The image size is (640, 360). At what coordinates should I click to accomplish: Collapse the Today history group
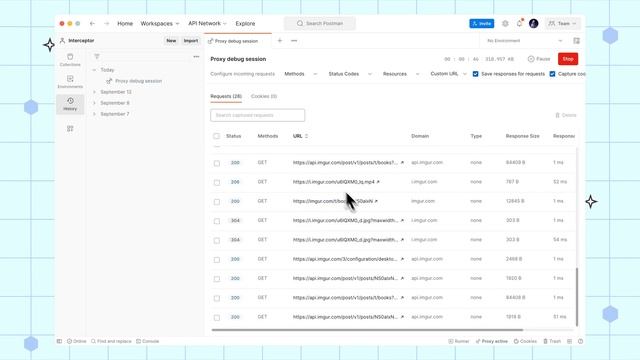[94, 70]
